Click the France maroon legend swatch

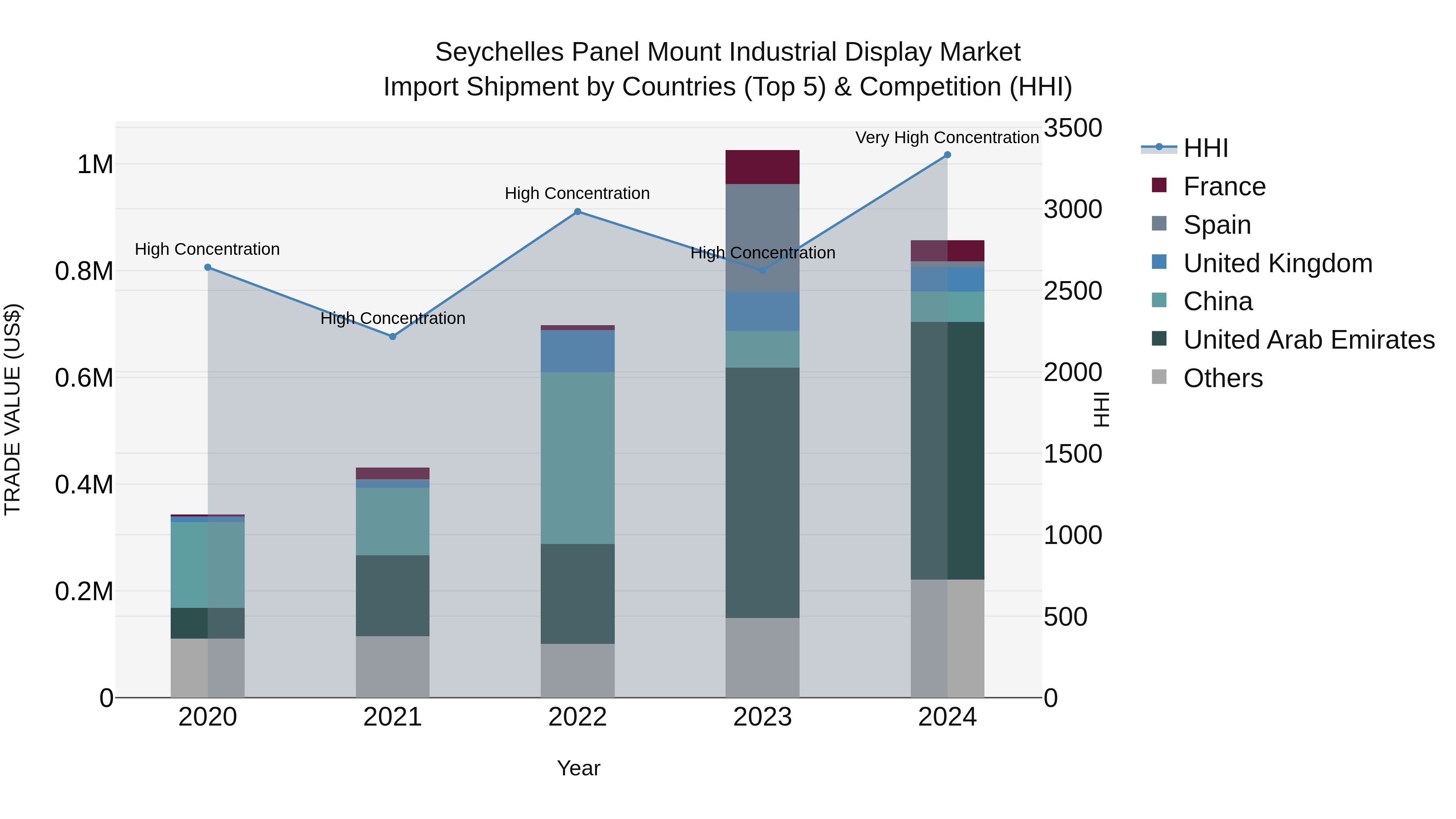[x=1159, y=185]
